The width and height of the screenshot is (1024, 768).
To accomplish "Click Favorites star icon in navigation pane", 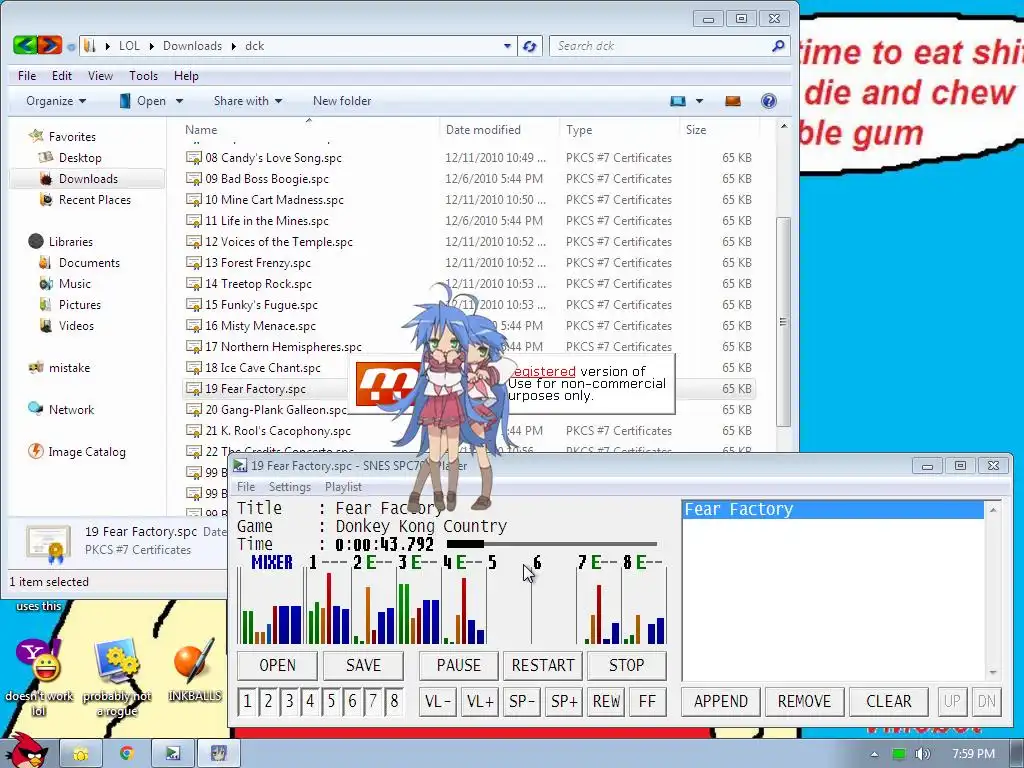I will (x=36, y=136).
